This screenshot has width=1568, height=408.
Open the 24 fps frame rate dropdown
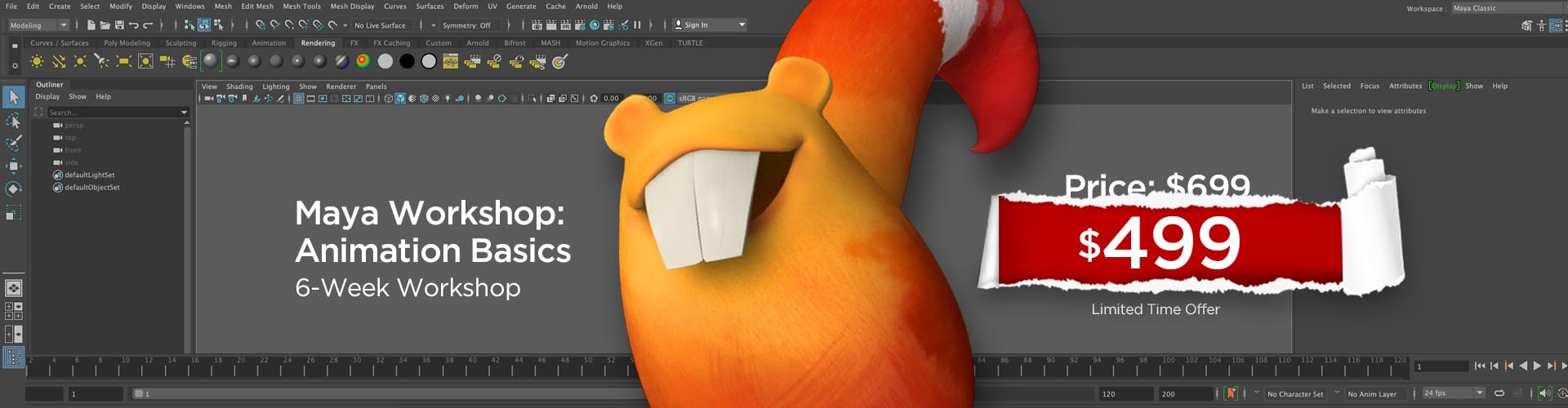pos(1454,393)
